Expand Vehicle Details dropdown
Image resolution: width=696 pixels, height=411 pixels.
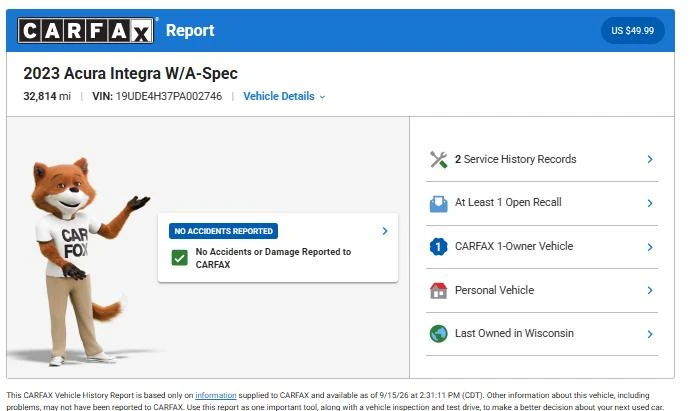(284, 96)
